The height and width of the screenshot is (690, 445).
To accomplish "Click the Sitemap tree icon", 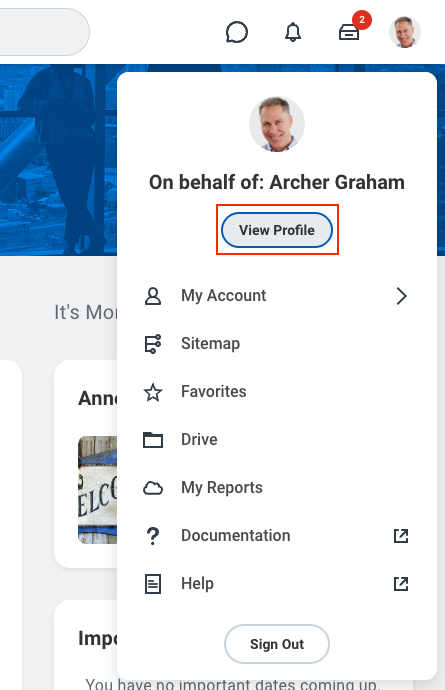I will (x=153, y=344).
